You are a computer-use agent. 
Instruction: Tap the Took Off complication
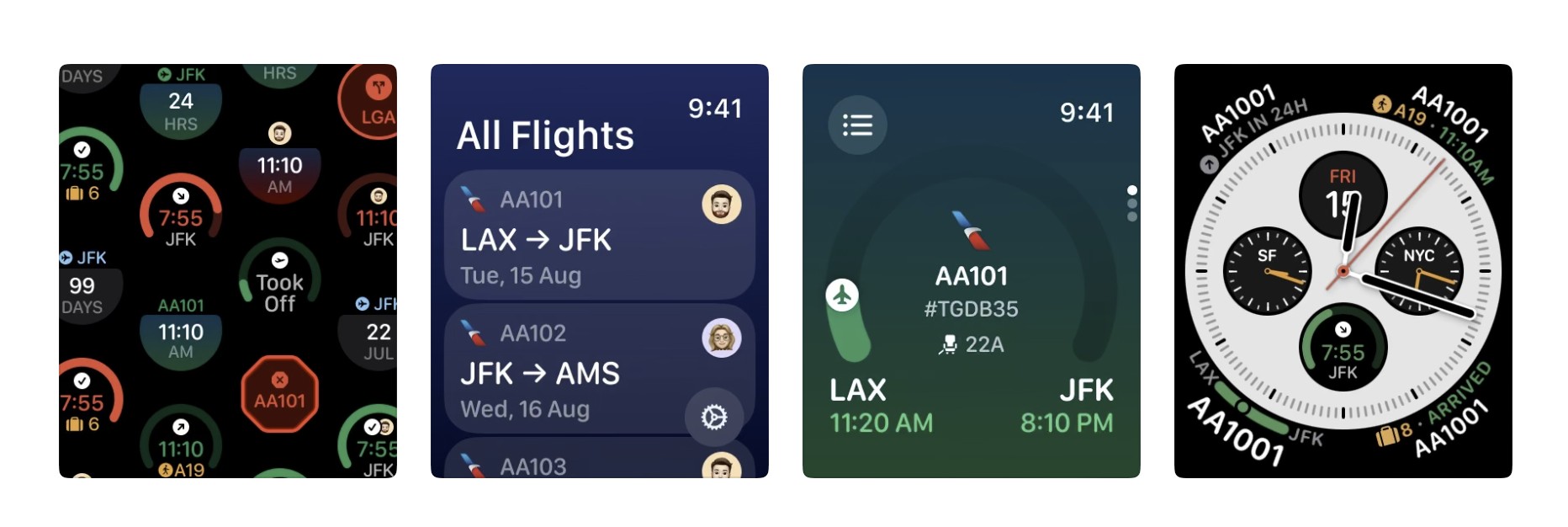click(279, 282)
